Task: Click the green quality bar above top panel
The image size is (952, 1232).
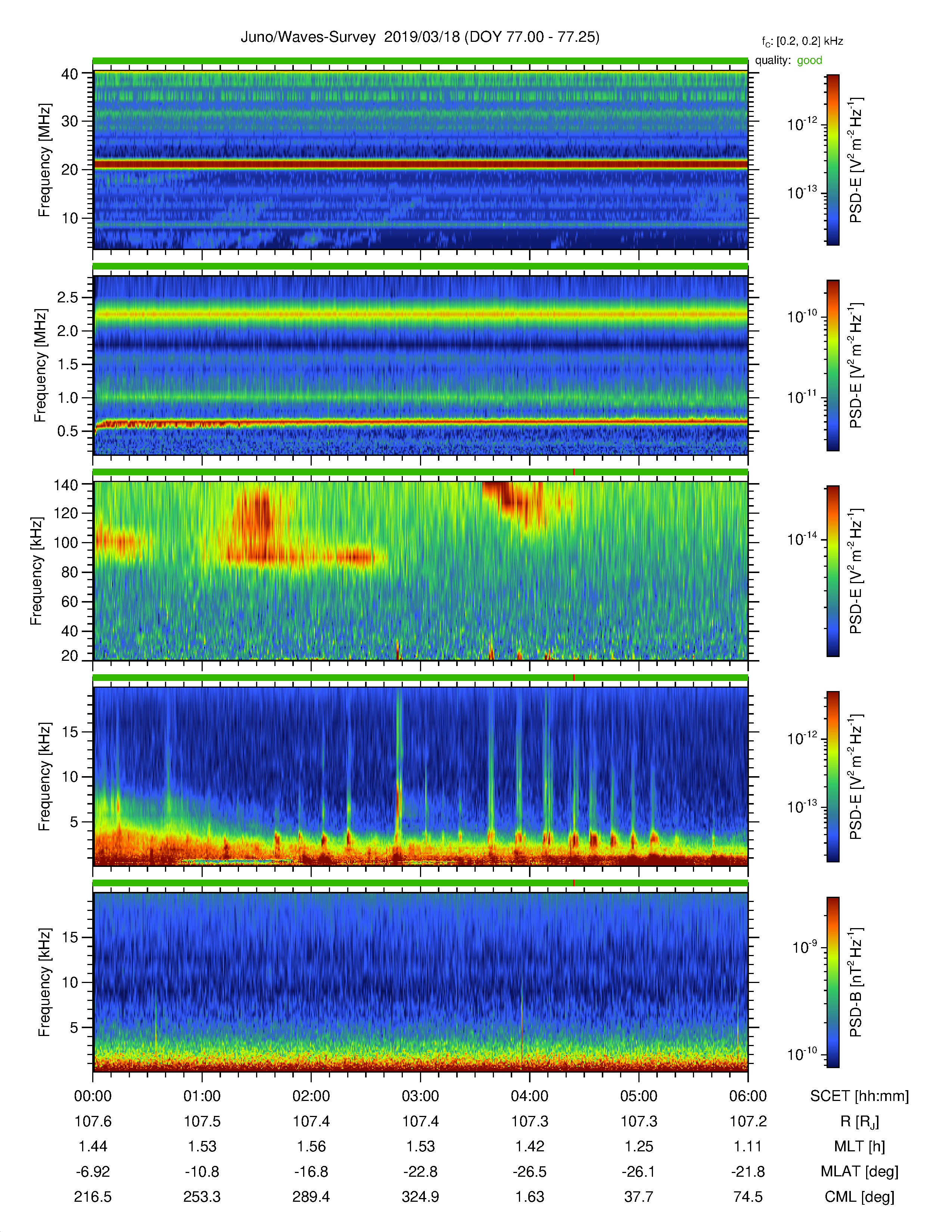Action: (x=420, y=60)
